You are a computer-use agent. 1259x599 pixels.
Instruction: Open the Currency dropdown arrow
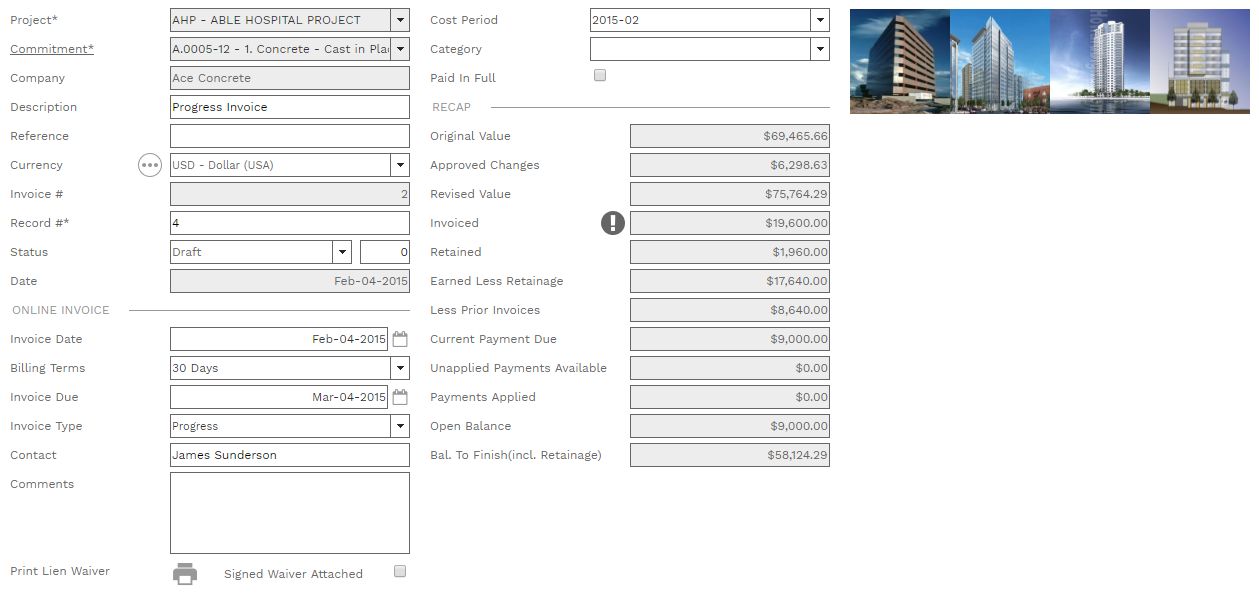(x=400, y=165)
